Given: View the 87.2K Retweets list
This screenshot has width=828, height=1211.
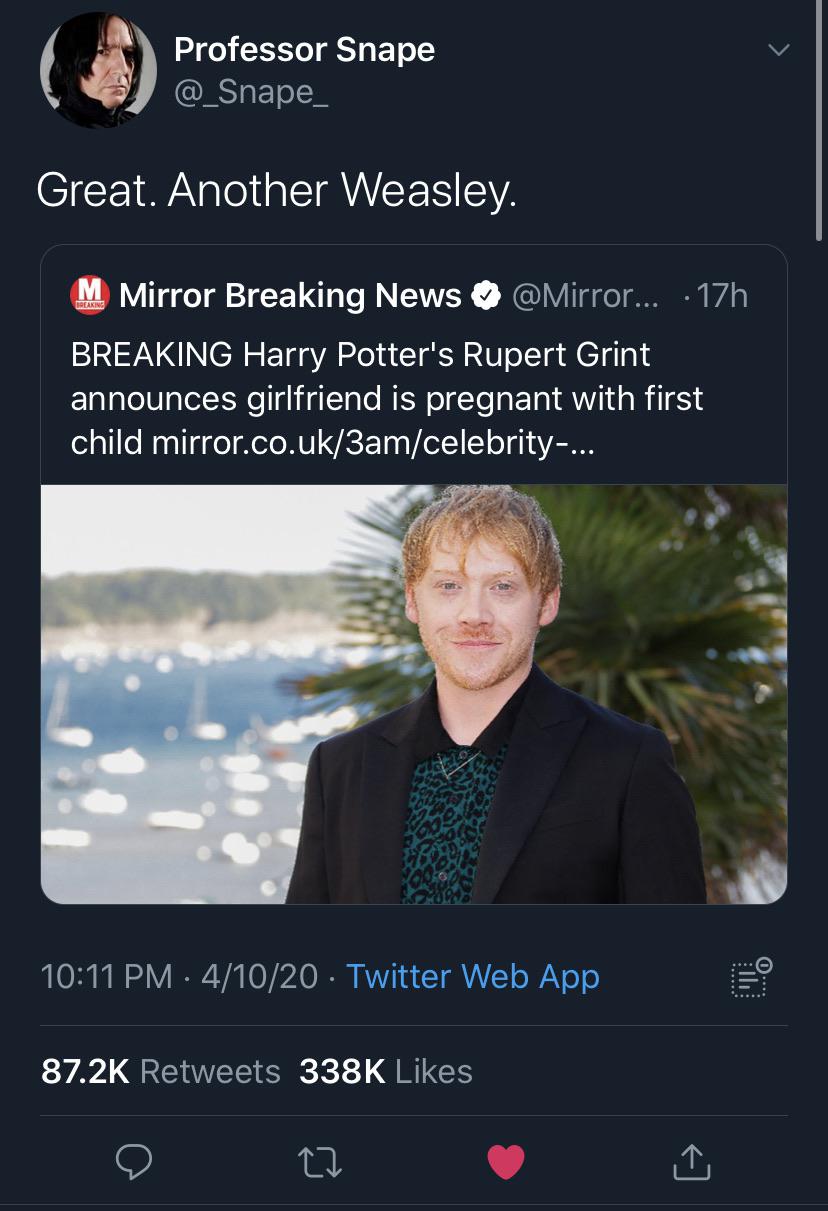Looking at the screenshot, I should [160, 1071].
